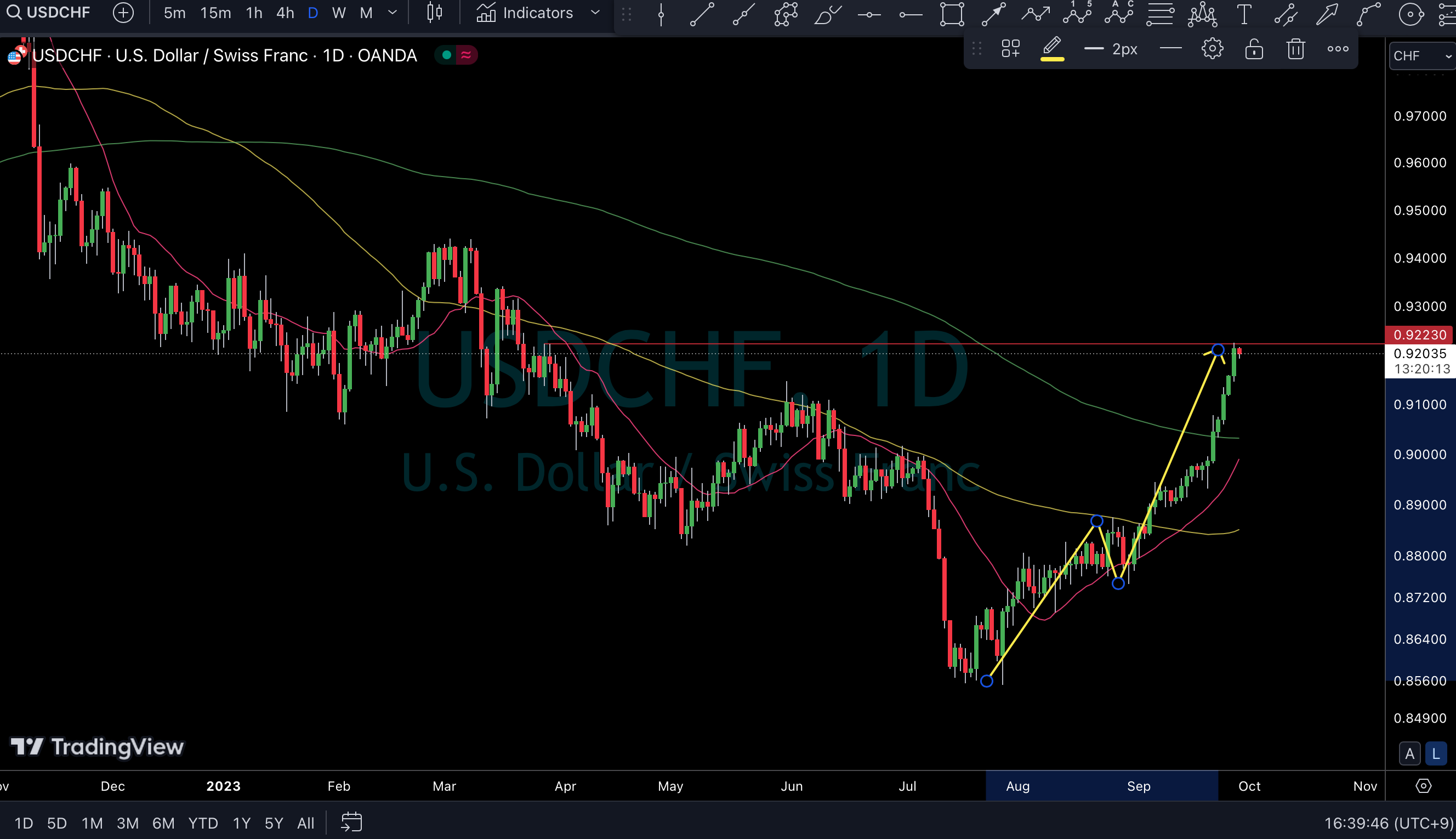Image resolution: width=1456 pixels, height=839 pixels.
Task: Click the Go to date calendar icon
Action: click(x=351, y=823)
